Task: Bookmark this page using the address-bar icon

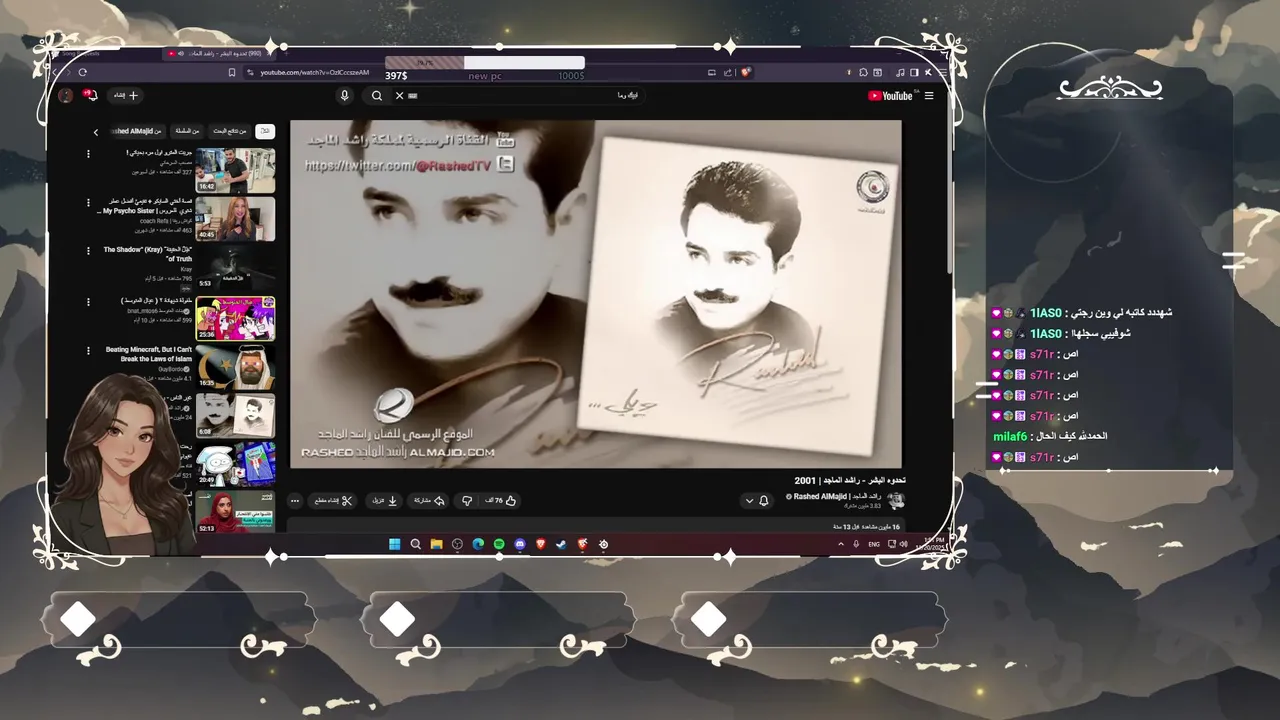Action: [232, 72]
